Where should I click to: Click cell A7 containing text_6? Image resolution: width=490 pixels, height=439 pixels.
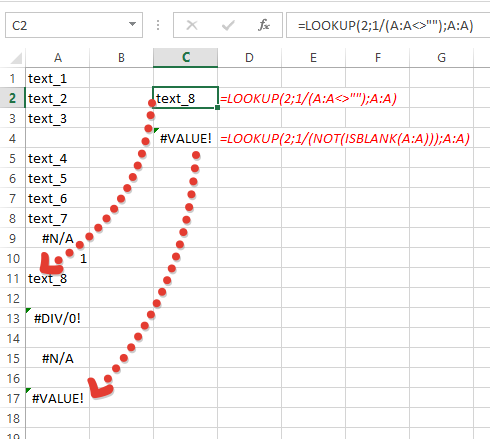[x=58, y=198]
